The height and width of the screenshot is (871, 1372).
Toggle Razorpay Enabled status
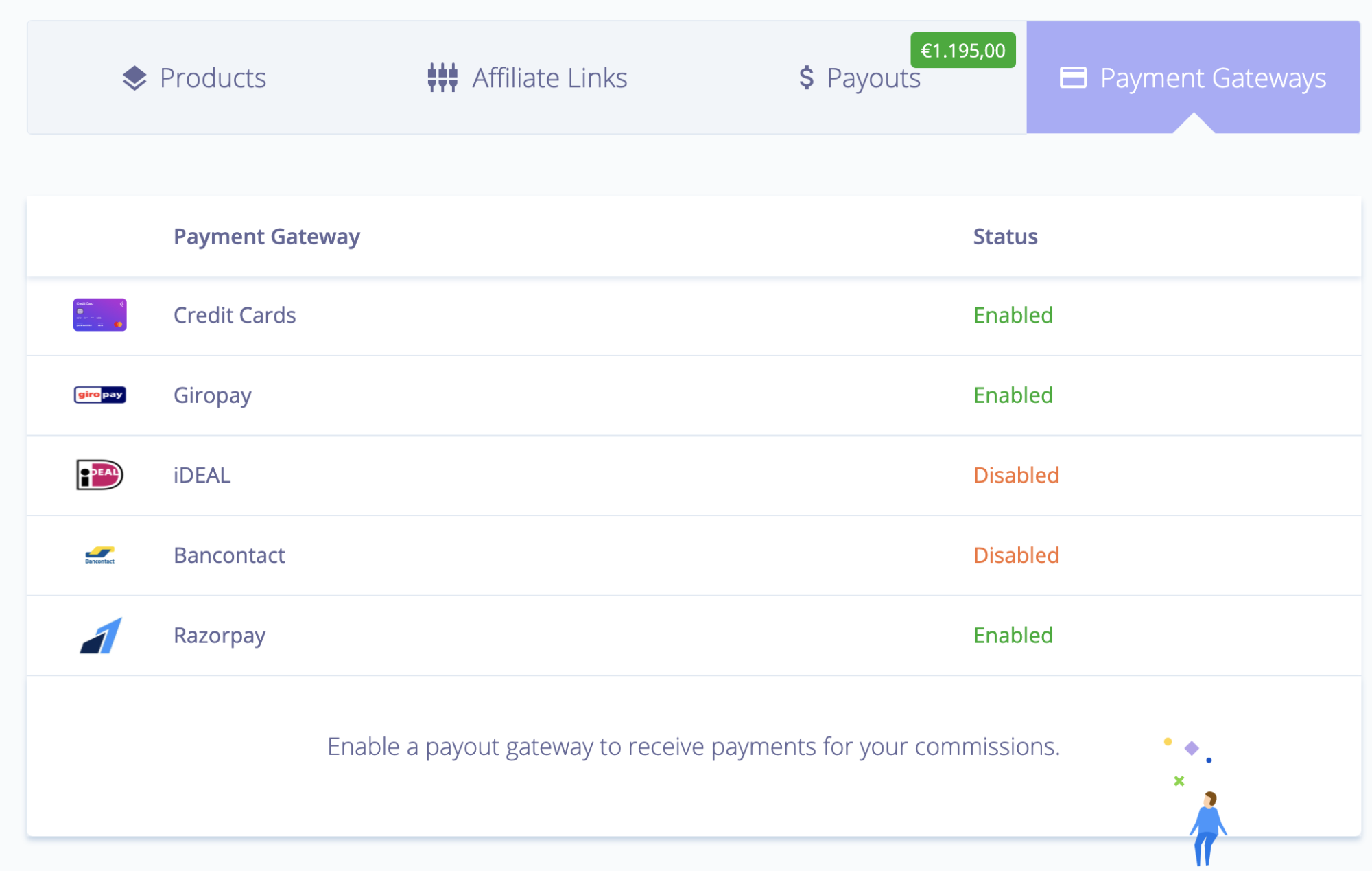pyautogui.click(x=1013, y=636)
